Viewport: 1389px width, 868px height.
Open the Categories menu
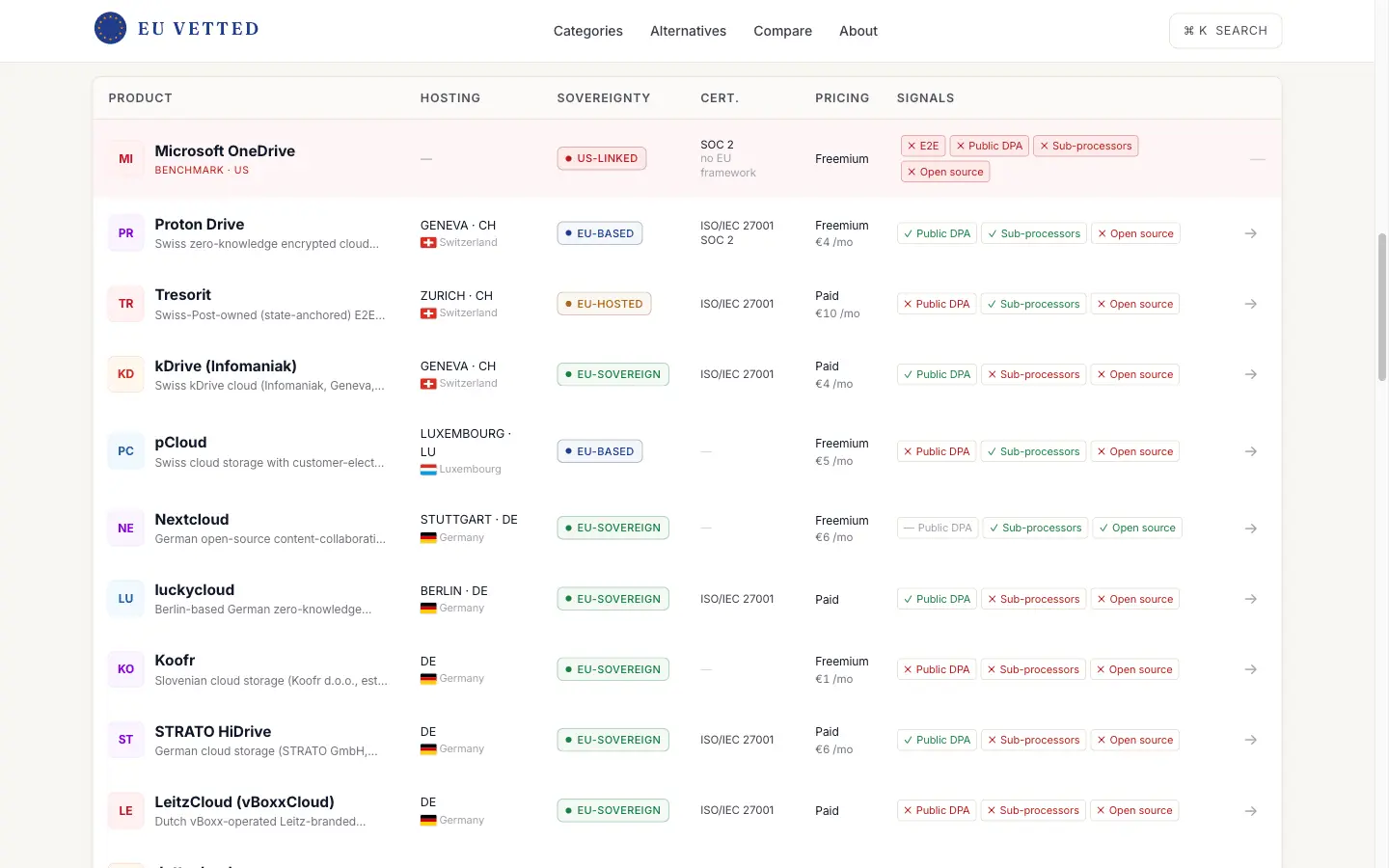588,31
